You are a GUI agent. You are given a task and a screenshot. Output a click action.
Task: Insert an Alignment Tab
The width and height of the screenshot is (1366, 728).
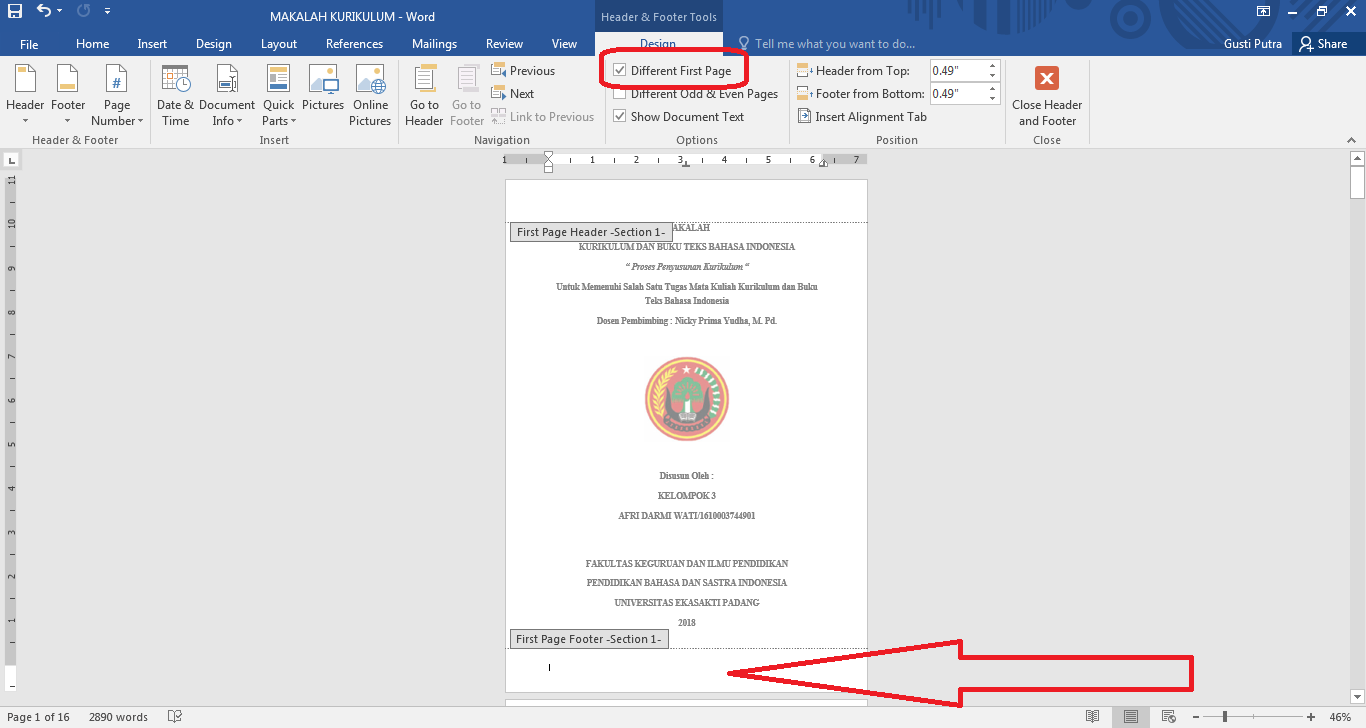861,116
